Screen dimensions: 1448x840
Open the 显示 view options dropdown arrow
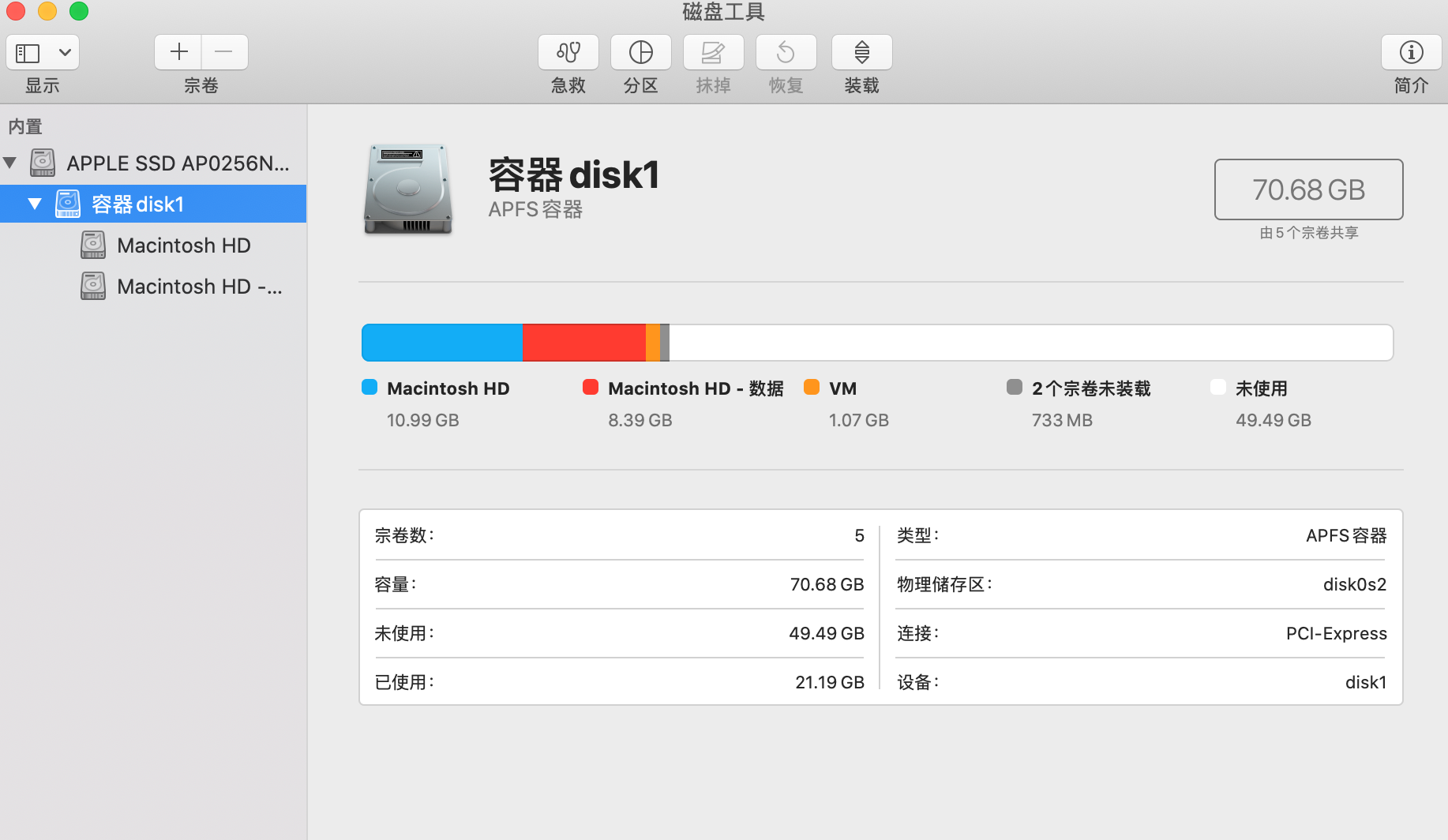[65, 53]
